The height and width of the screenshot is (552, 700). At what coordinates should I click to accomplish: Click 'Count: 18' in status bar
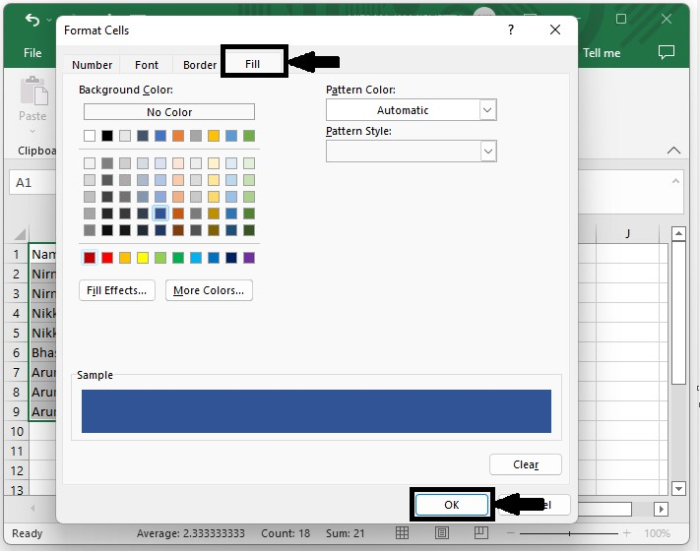click(285, 533)
